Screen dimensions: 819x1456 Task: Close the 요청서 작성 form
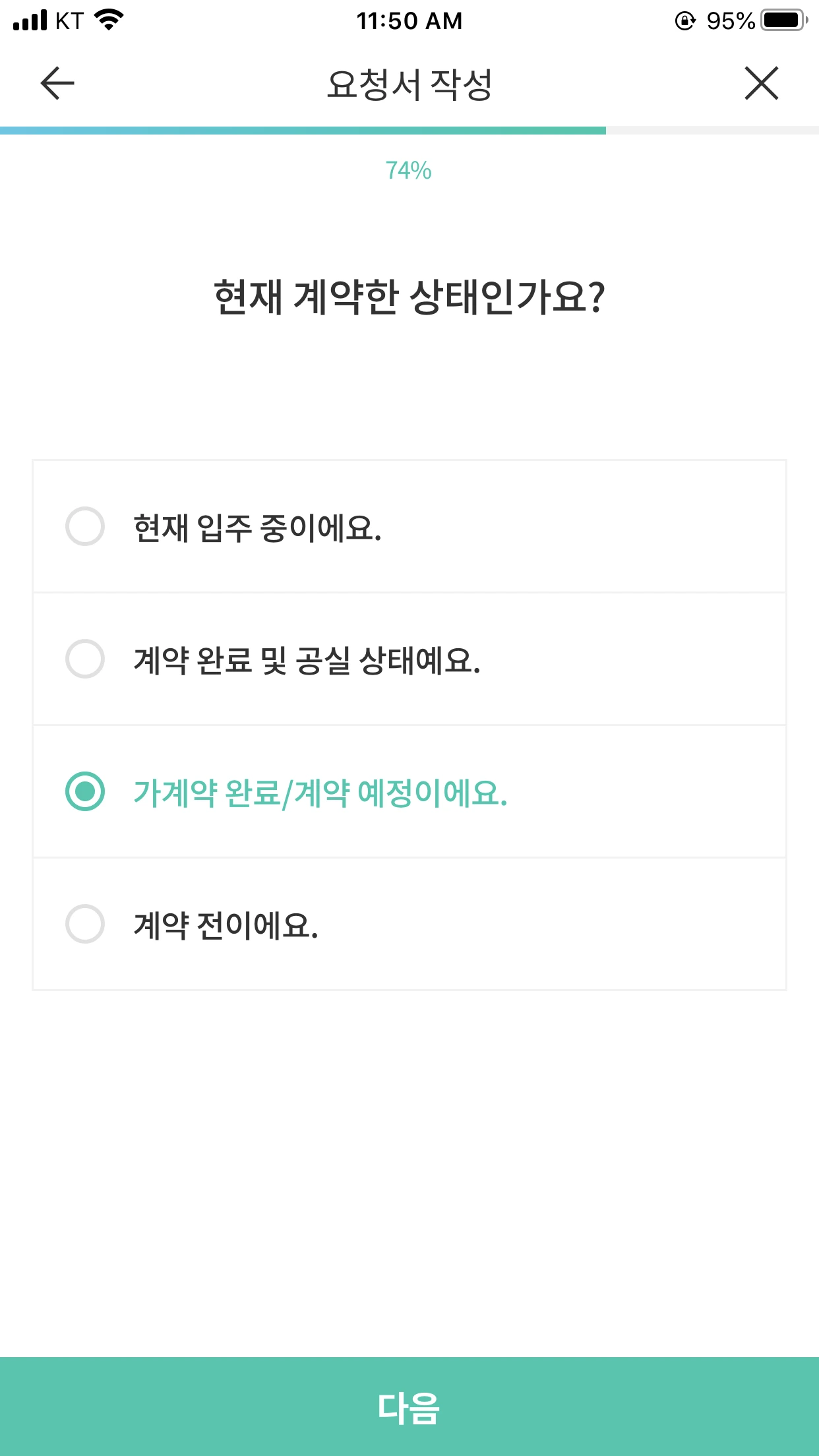[x=762, y=84]
